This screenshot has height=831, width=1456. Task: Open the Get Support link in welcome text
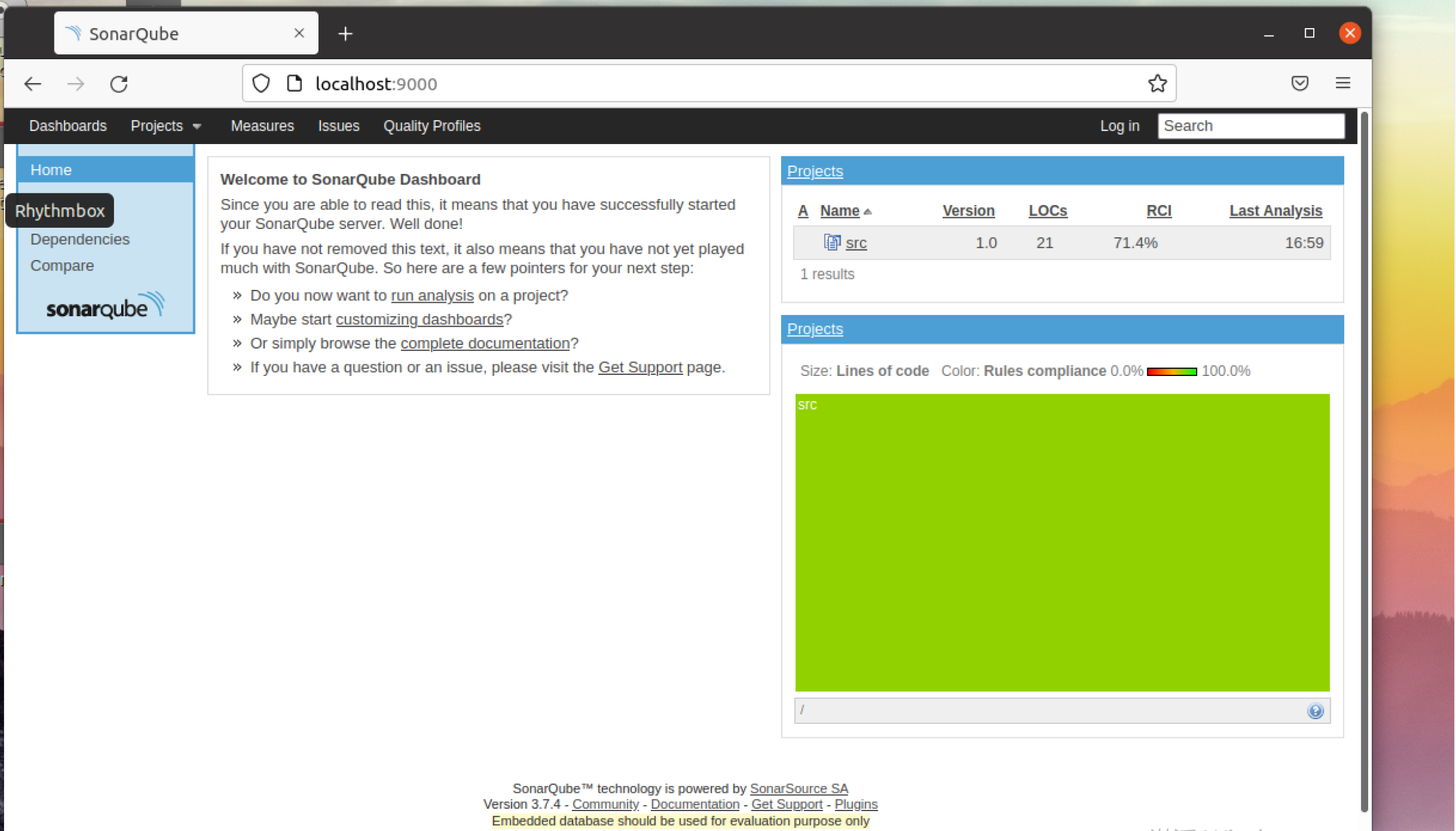640,367
